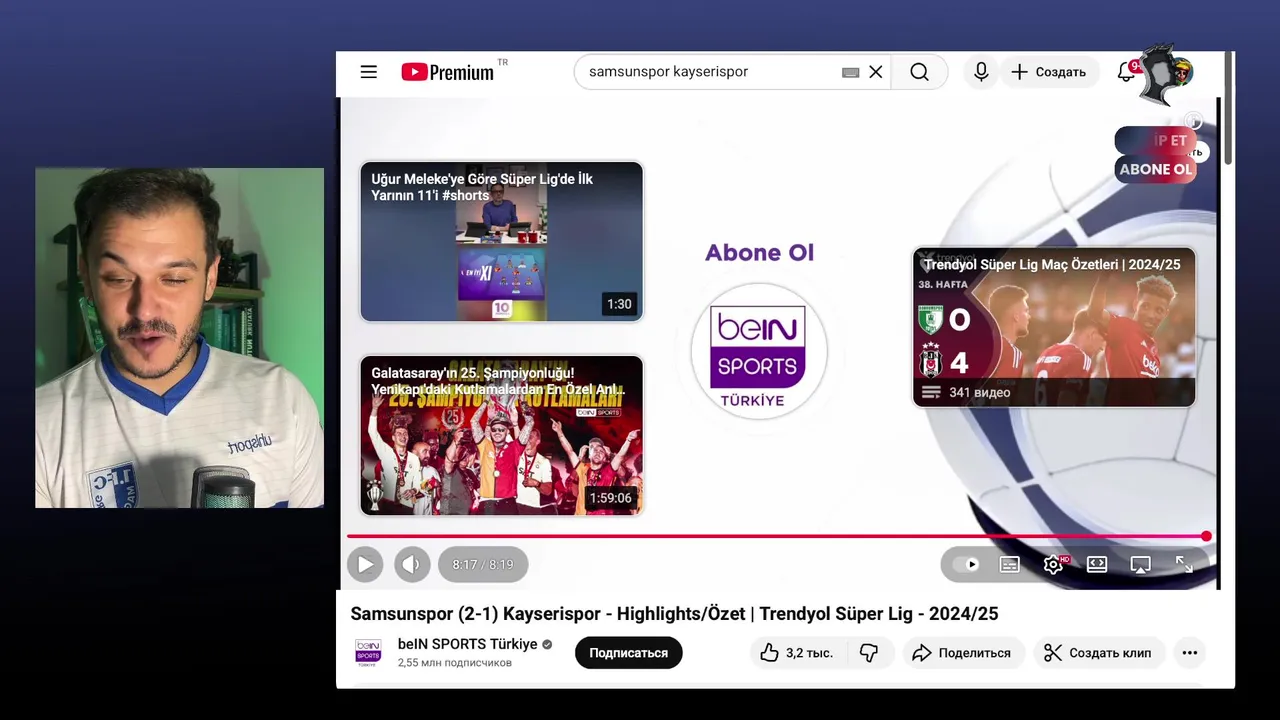Click the ABONE OL overlay button
This screenshot has height=720, width=1280.
(x=1155, y=169)
